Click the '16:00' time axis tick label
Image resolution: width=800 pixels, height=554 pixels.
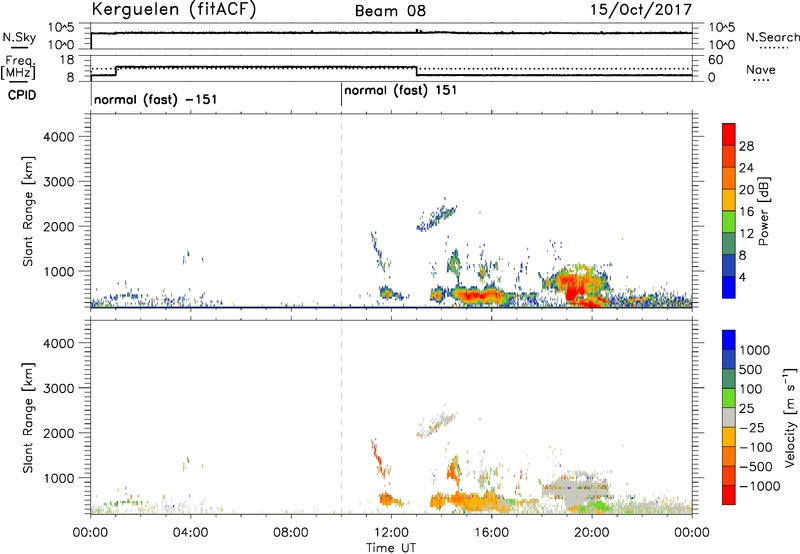click(491, 533)
